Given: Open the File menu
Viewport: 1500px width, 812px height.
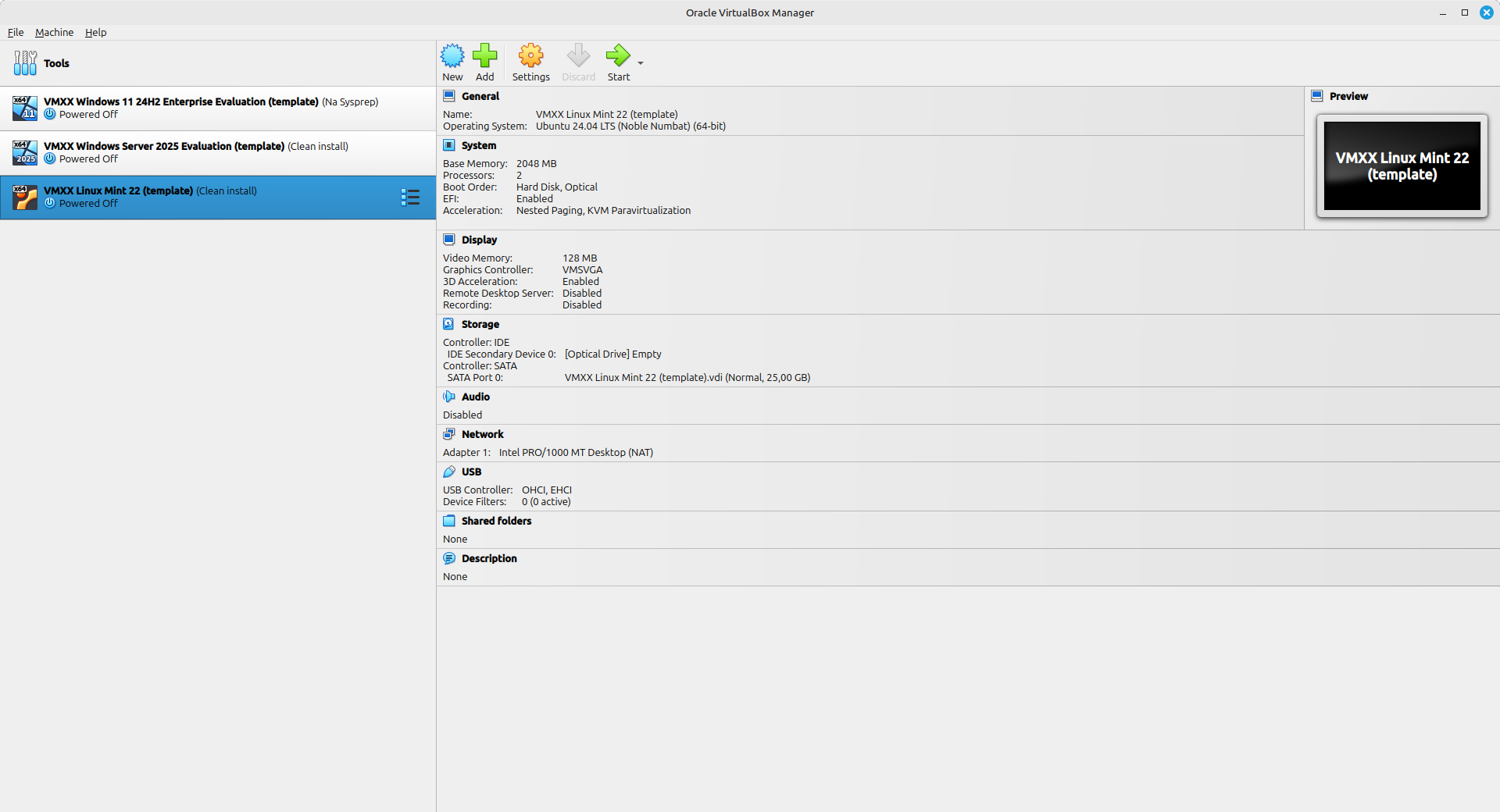Looking at the screenshot, I should pyautogui.click(x=16, y=32).
